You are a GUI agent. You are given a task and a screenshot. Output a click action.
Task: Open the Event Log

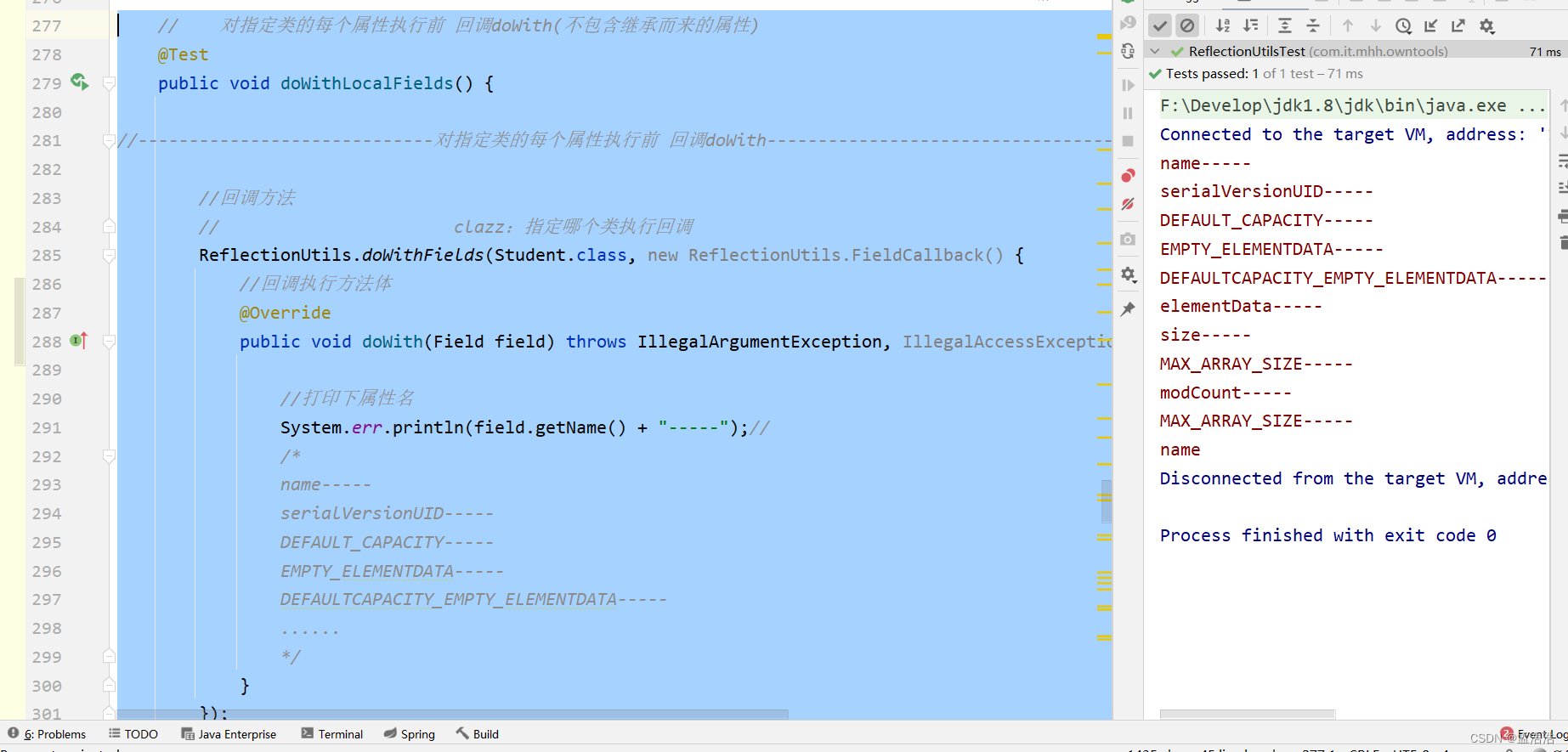[1535, 734]
